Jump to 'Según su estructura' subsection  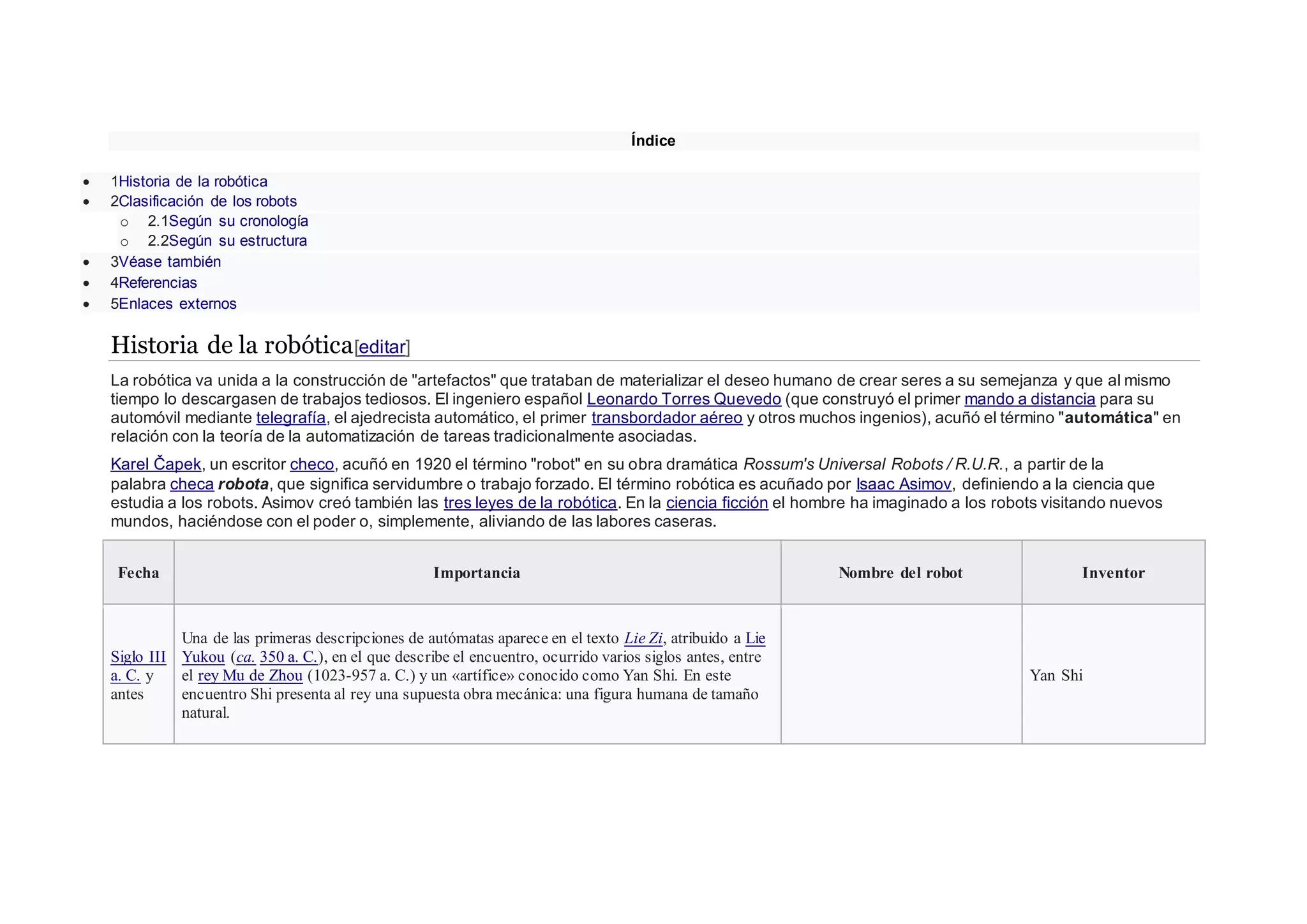tap(237, 241)
